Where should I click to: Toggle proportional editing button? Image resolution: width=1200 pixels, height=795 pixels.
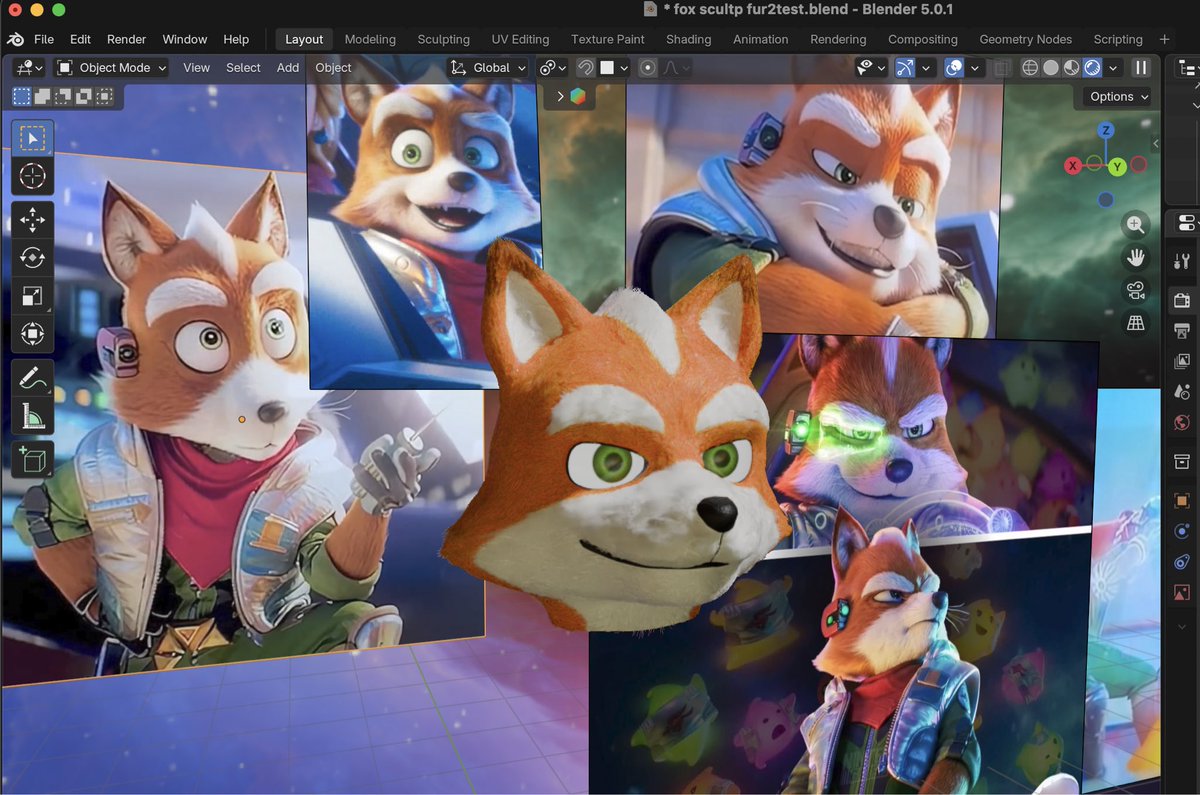click(649, 68)
